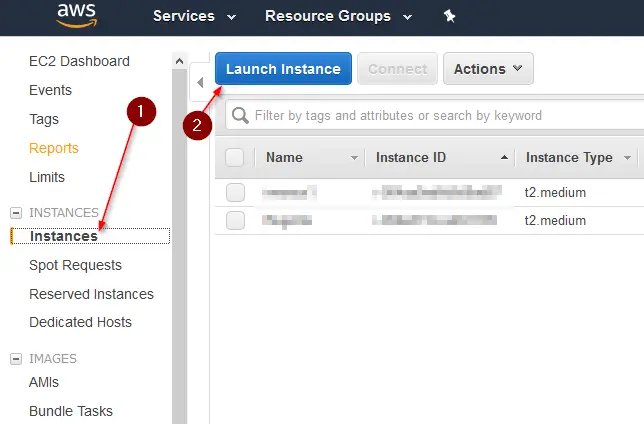The image size is (644, 424).
Task: Open Bundle Tasks in sidebar
Action: tap(71, 411)
